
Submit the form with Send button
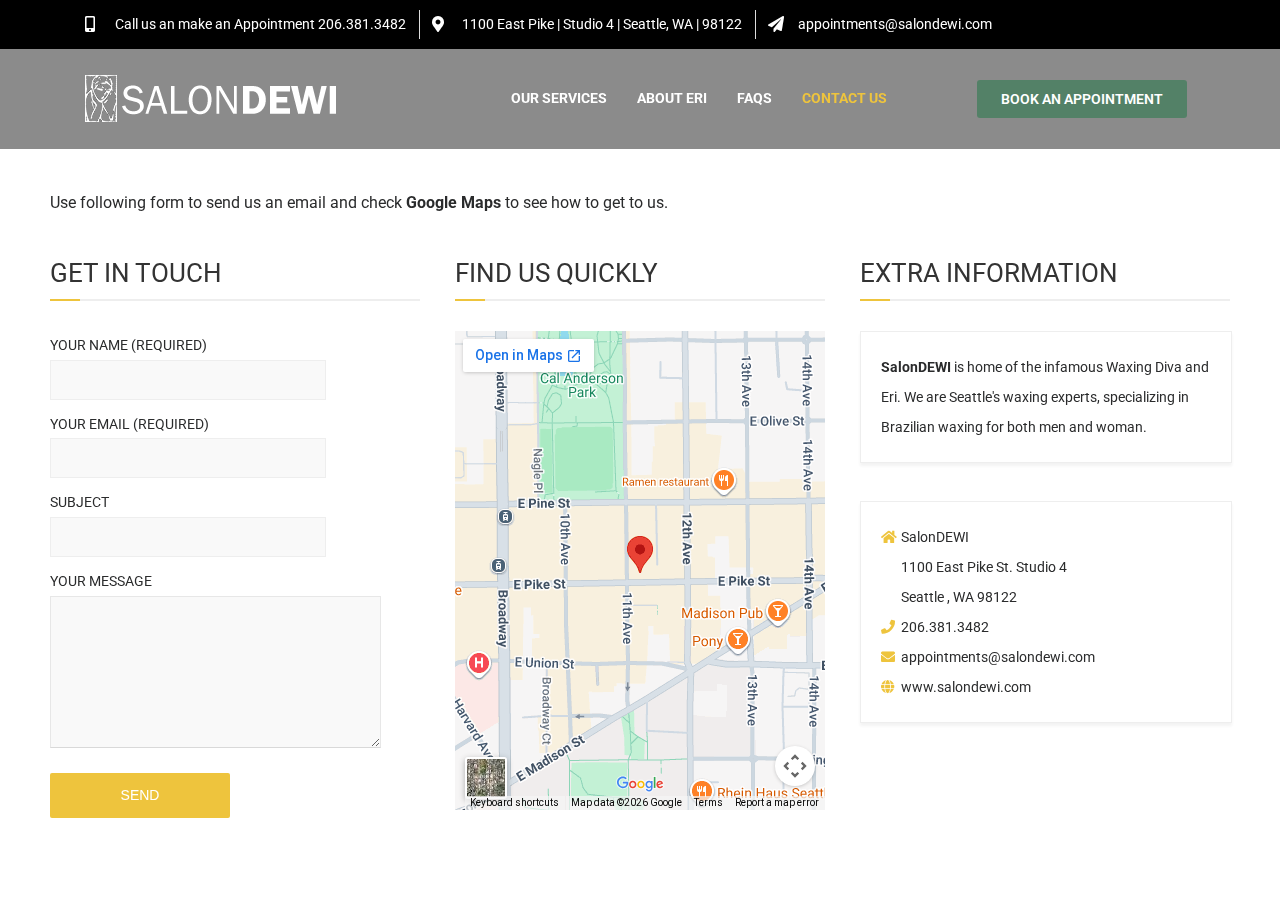[x=140, y=795]
